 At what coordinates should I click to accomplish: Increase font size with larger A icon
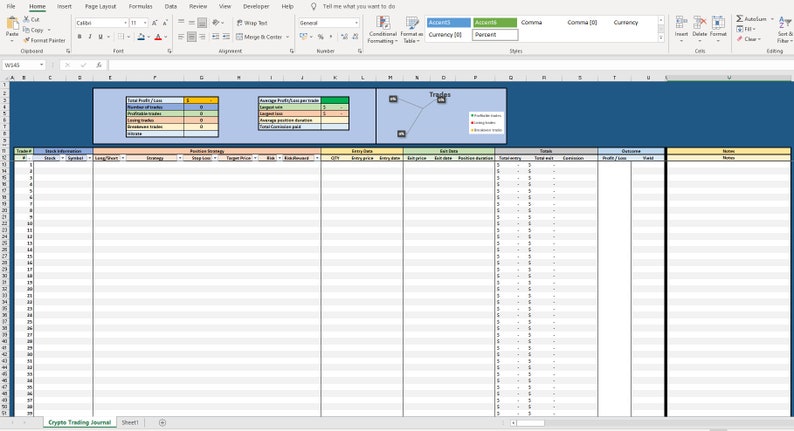pos(154,23)
